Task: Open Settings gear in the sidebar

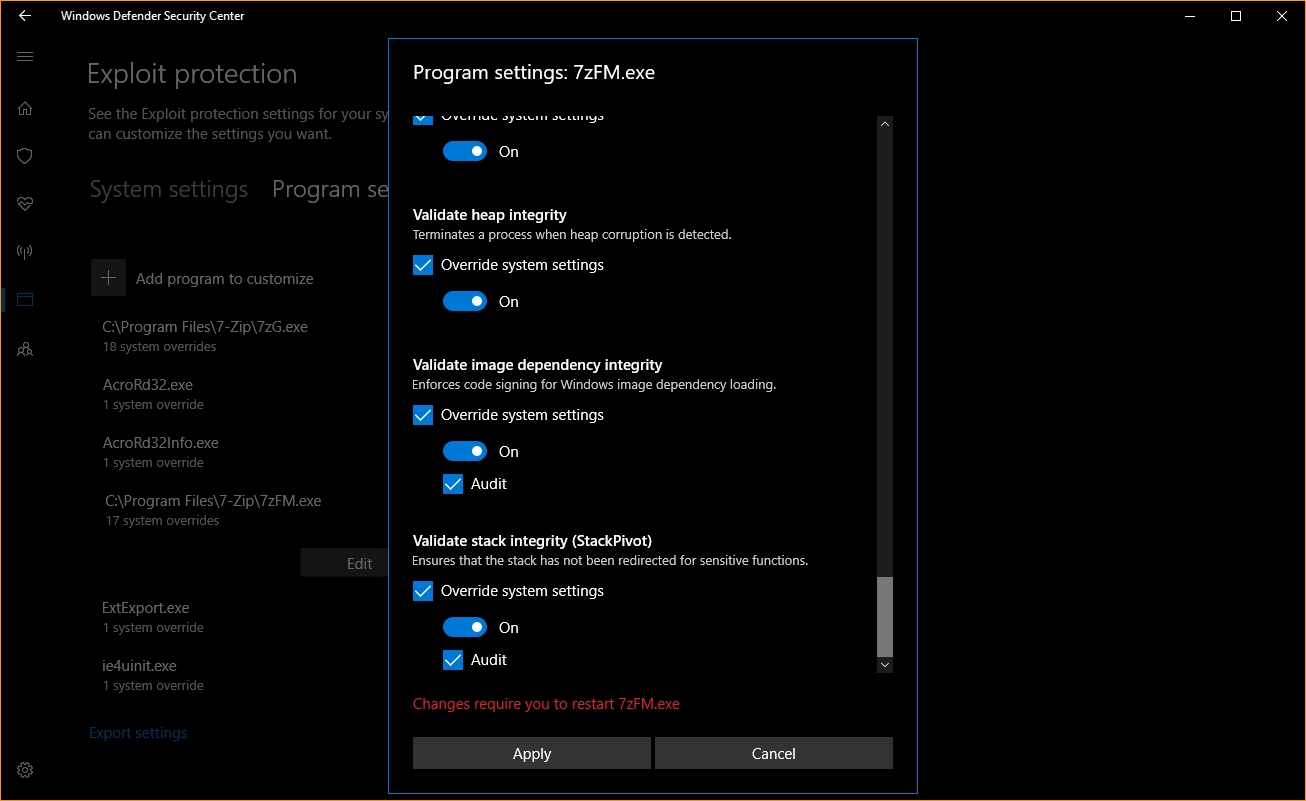Action: (25, 770)
